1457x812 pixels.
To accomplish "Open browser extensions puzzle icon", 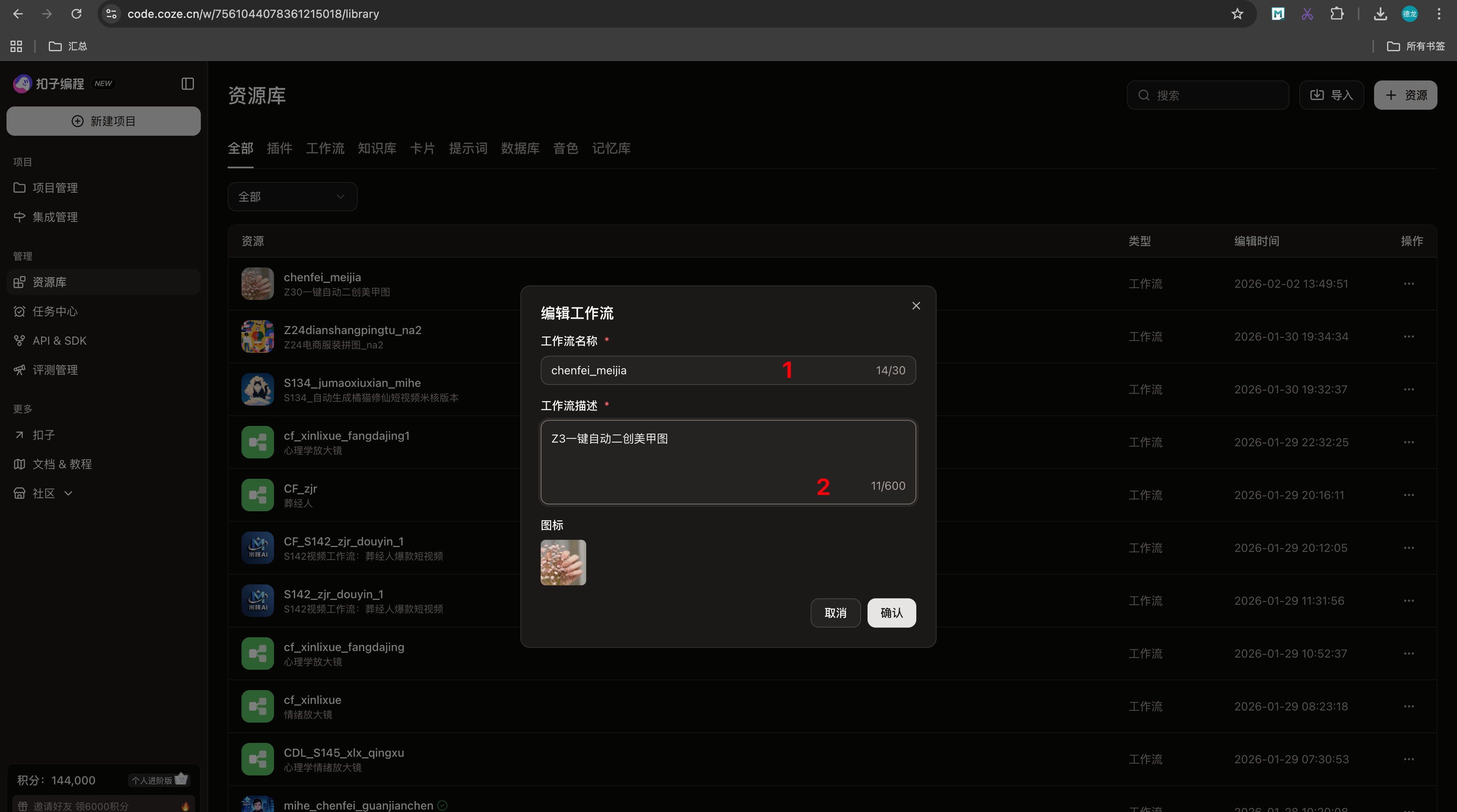I will (x=1337, y=13).
